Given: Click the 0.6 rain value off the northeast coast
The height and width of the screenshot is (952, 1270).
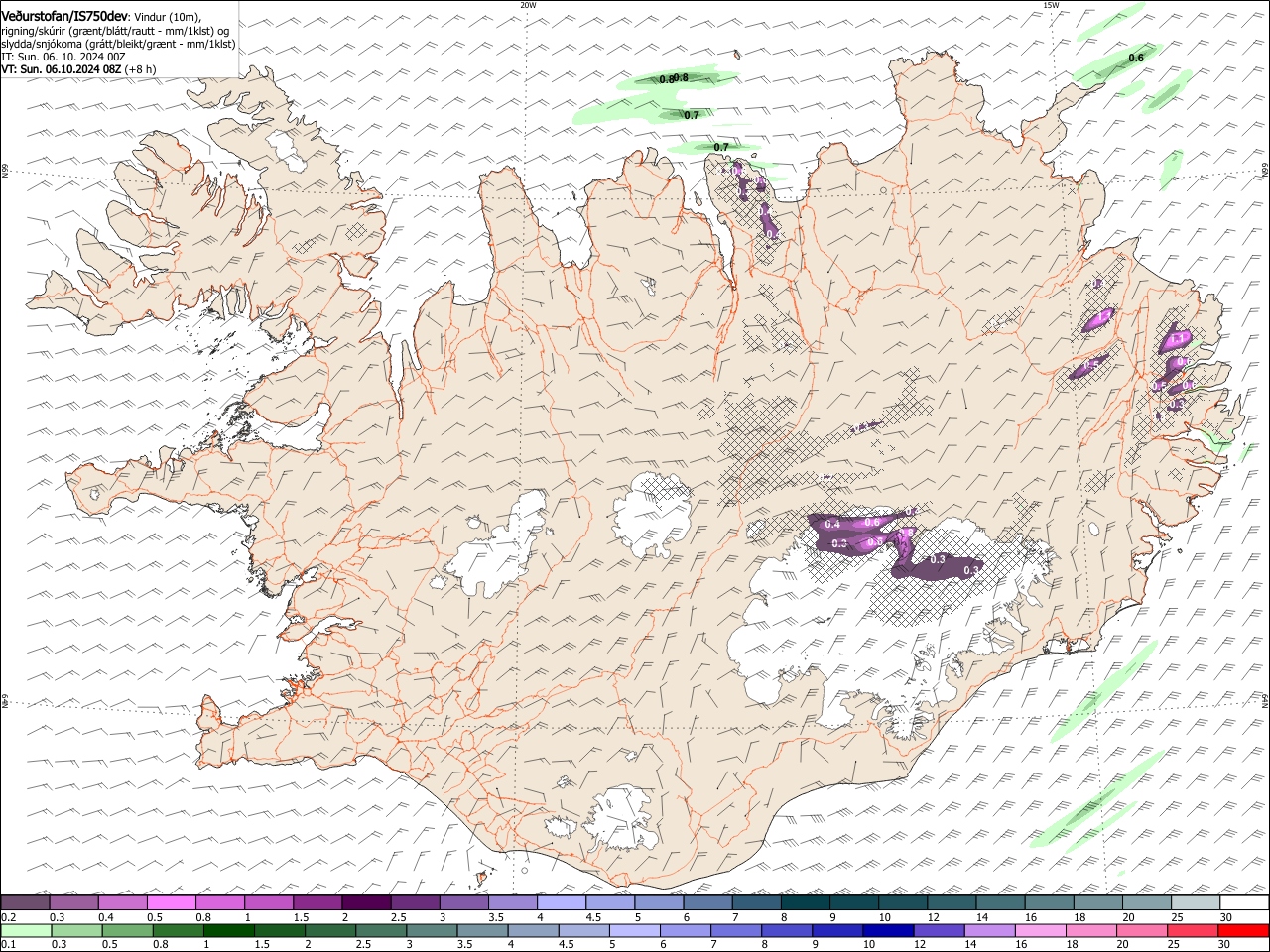Looking at the screenshot, I should [x=1136, y=58].
